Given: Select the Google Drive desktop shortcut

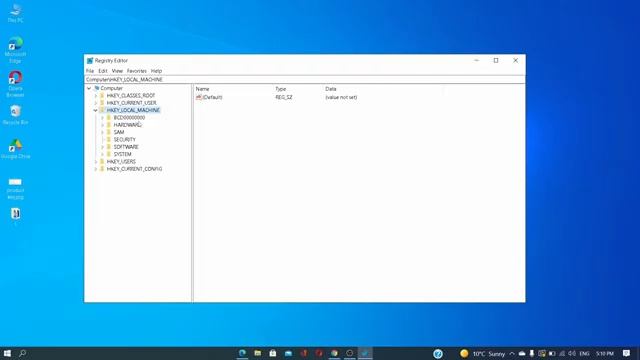Looking at the screenshot, I should [x=16, y=149].
